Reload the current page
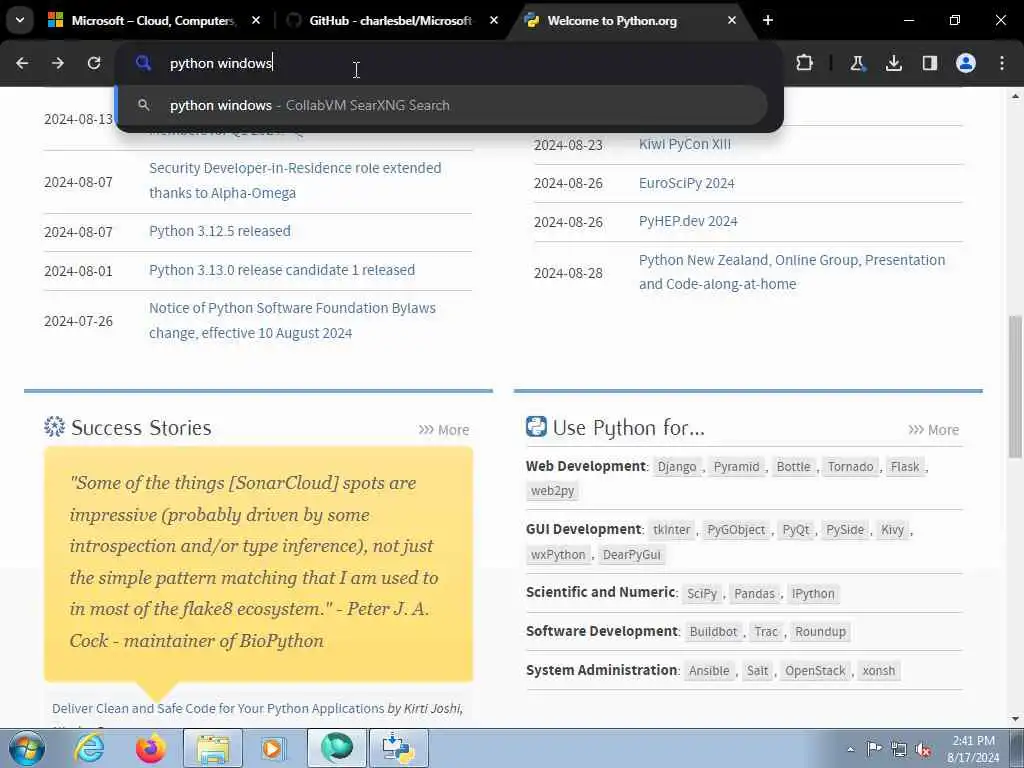This screenshot has width=1024, height=768. [94, 63]
